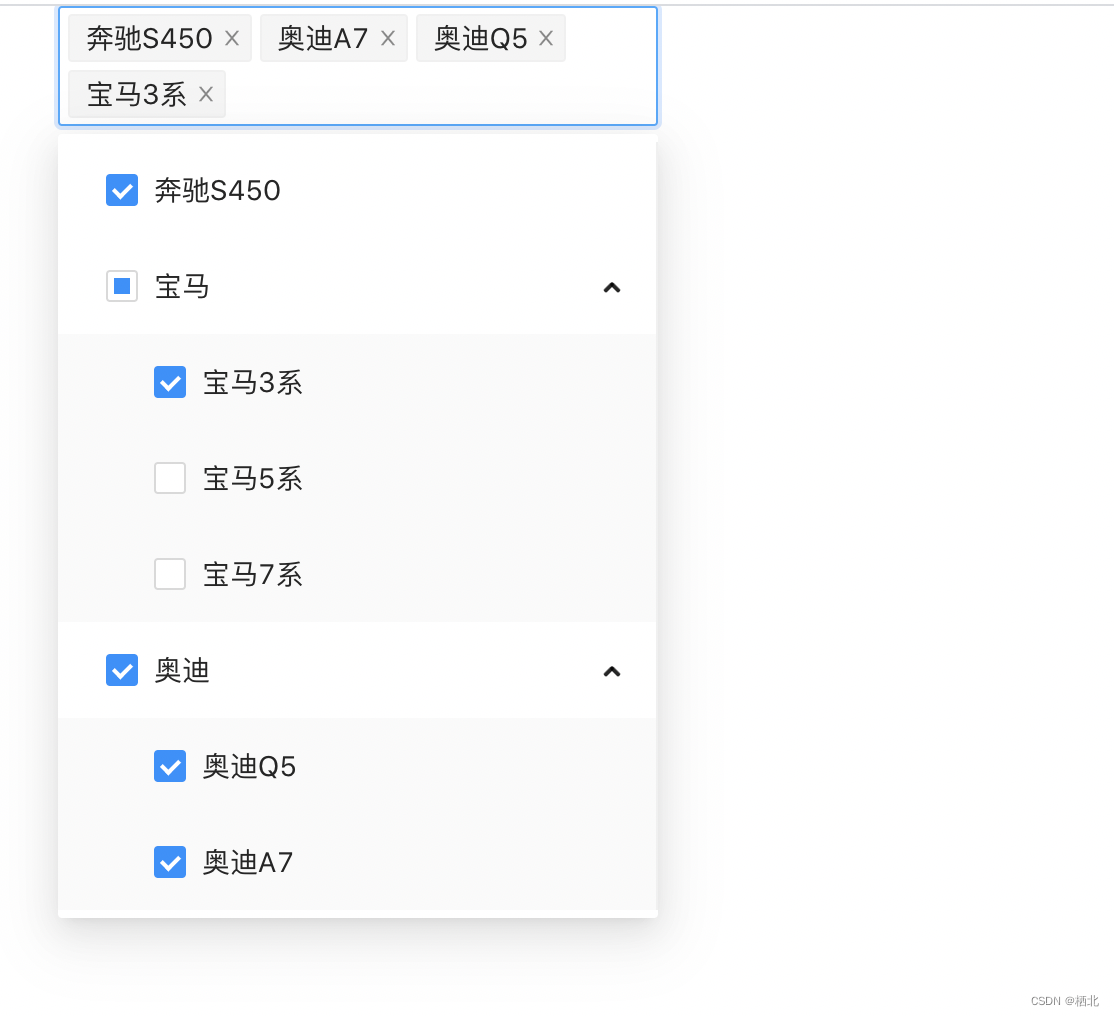Click the 宝马7系 option label

point(253,574)
